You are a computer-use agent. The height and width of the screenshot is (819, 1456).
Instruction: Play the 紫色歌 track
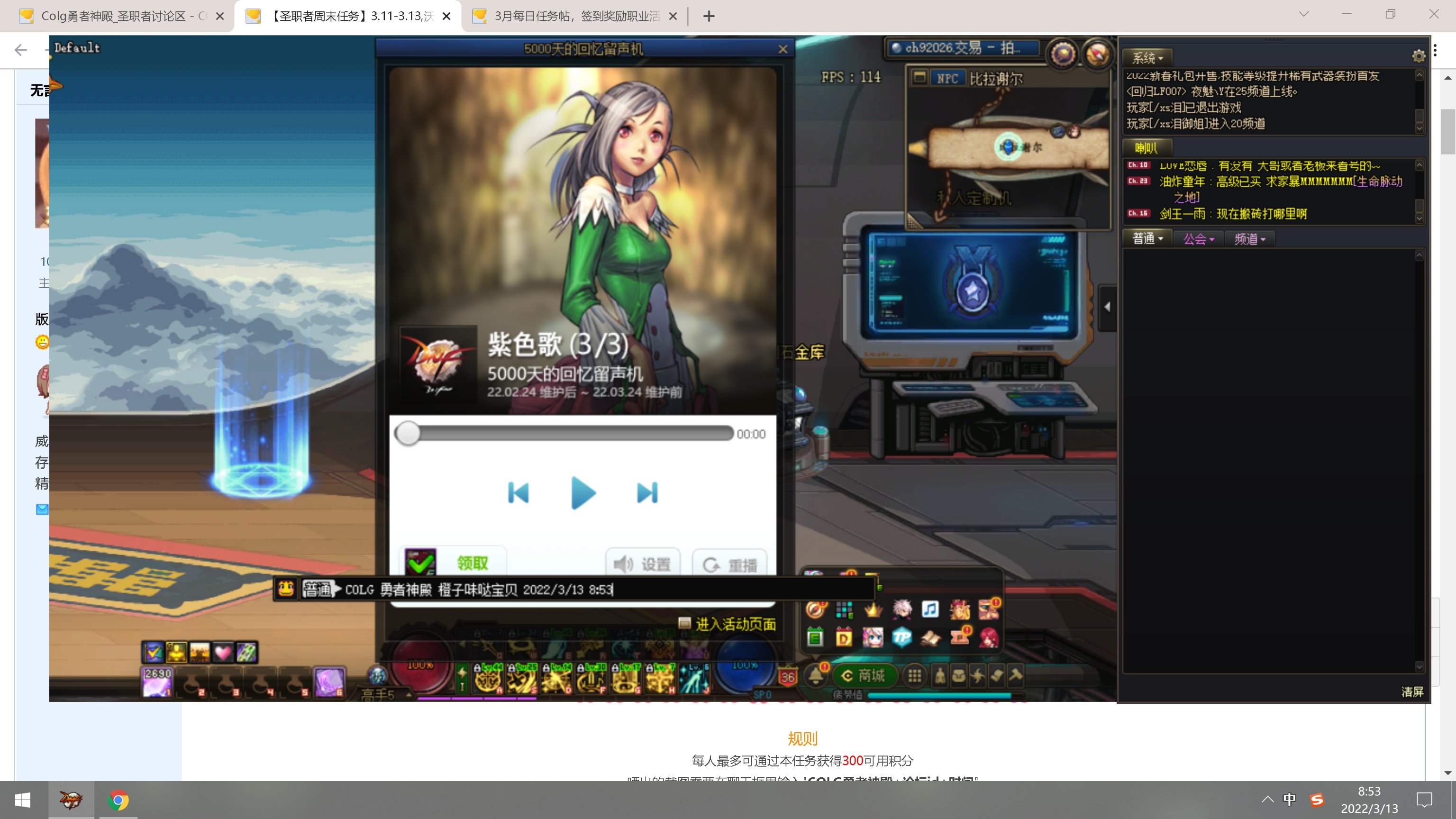point(583,493)
